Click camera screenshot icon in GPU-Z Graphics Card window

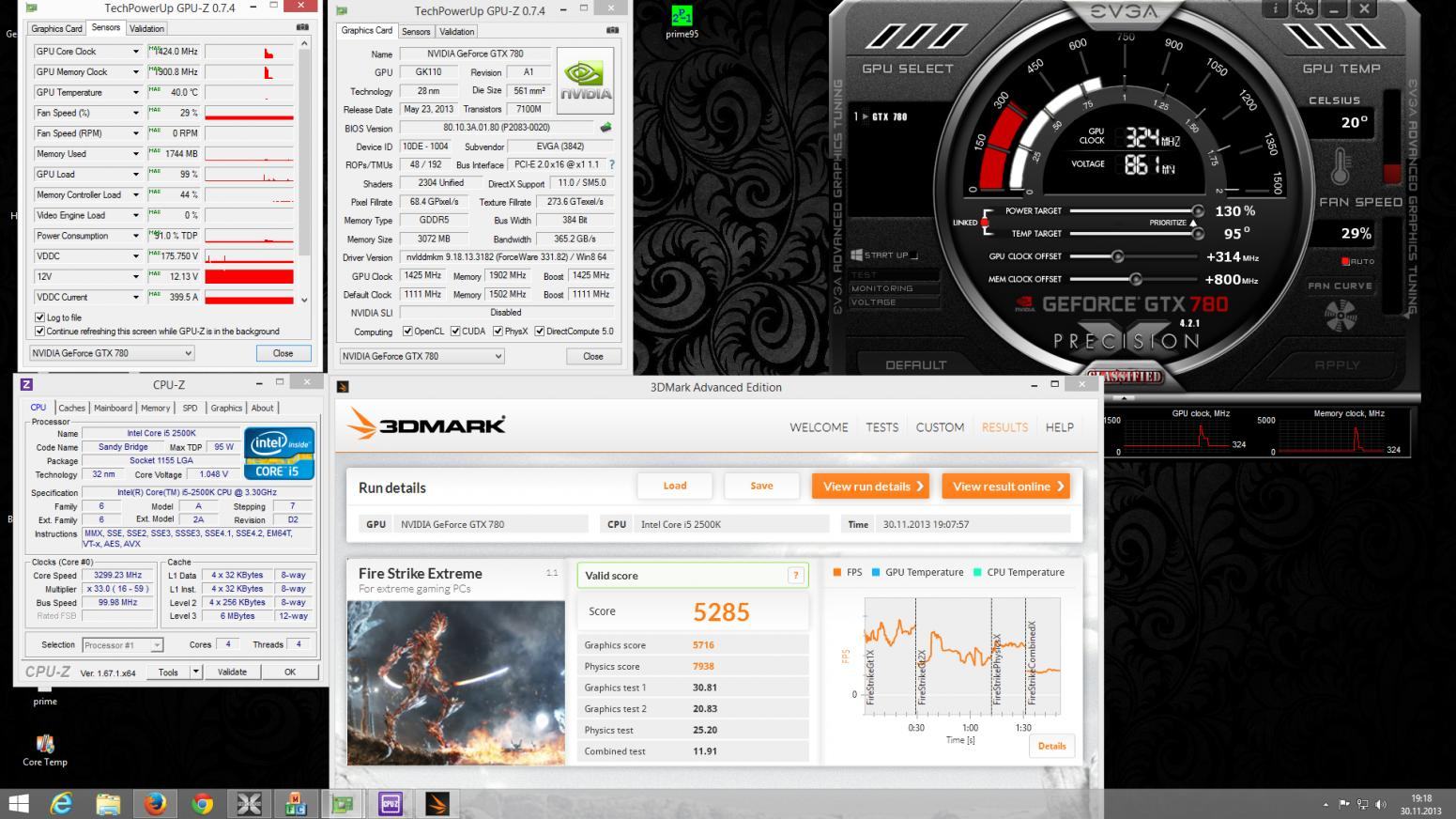coord(612,30)
